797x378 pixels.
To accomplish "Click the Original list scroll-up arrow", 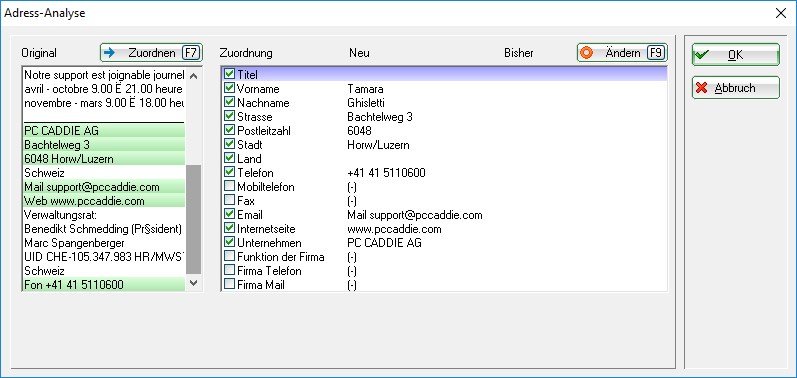I will [193, 76].
